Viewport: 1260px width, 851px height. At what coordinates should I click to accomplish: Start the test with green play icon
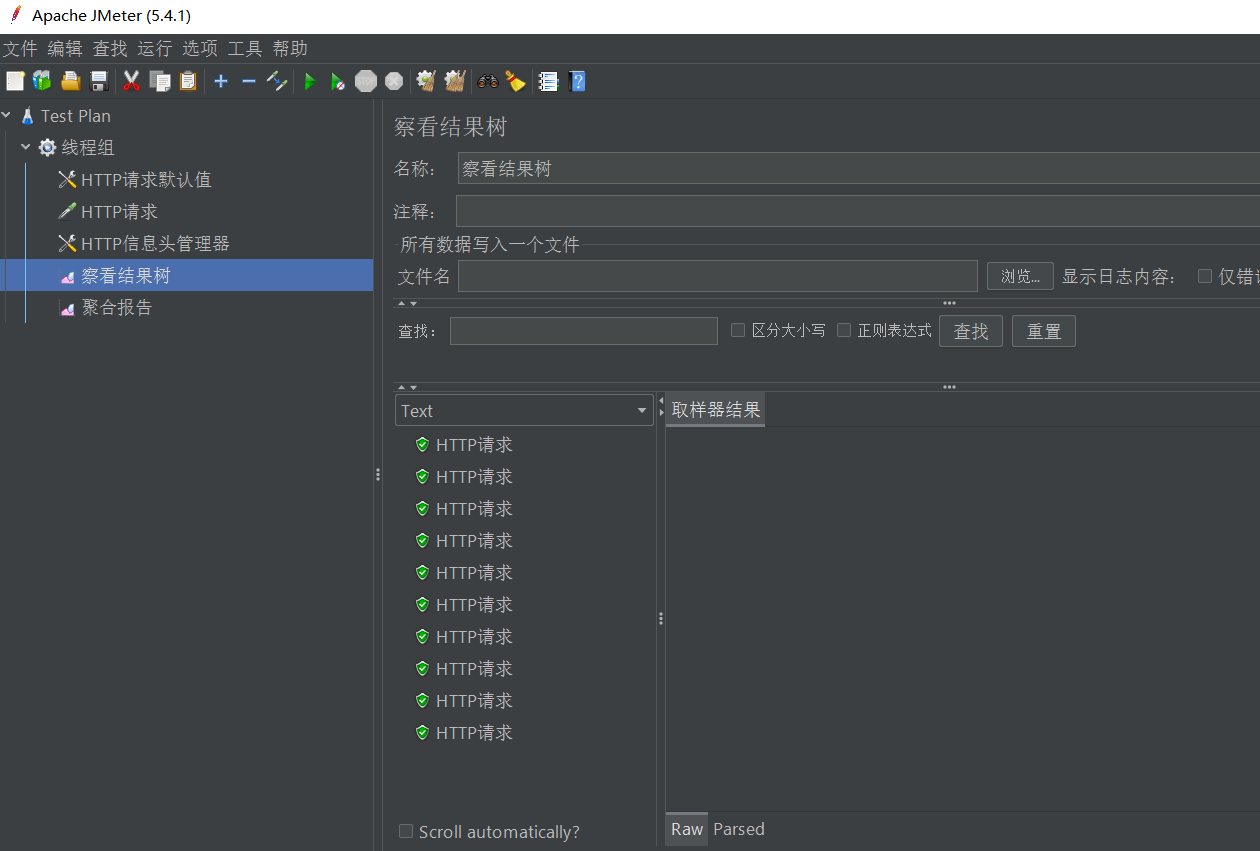pos(310,81)
